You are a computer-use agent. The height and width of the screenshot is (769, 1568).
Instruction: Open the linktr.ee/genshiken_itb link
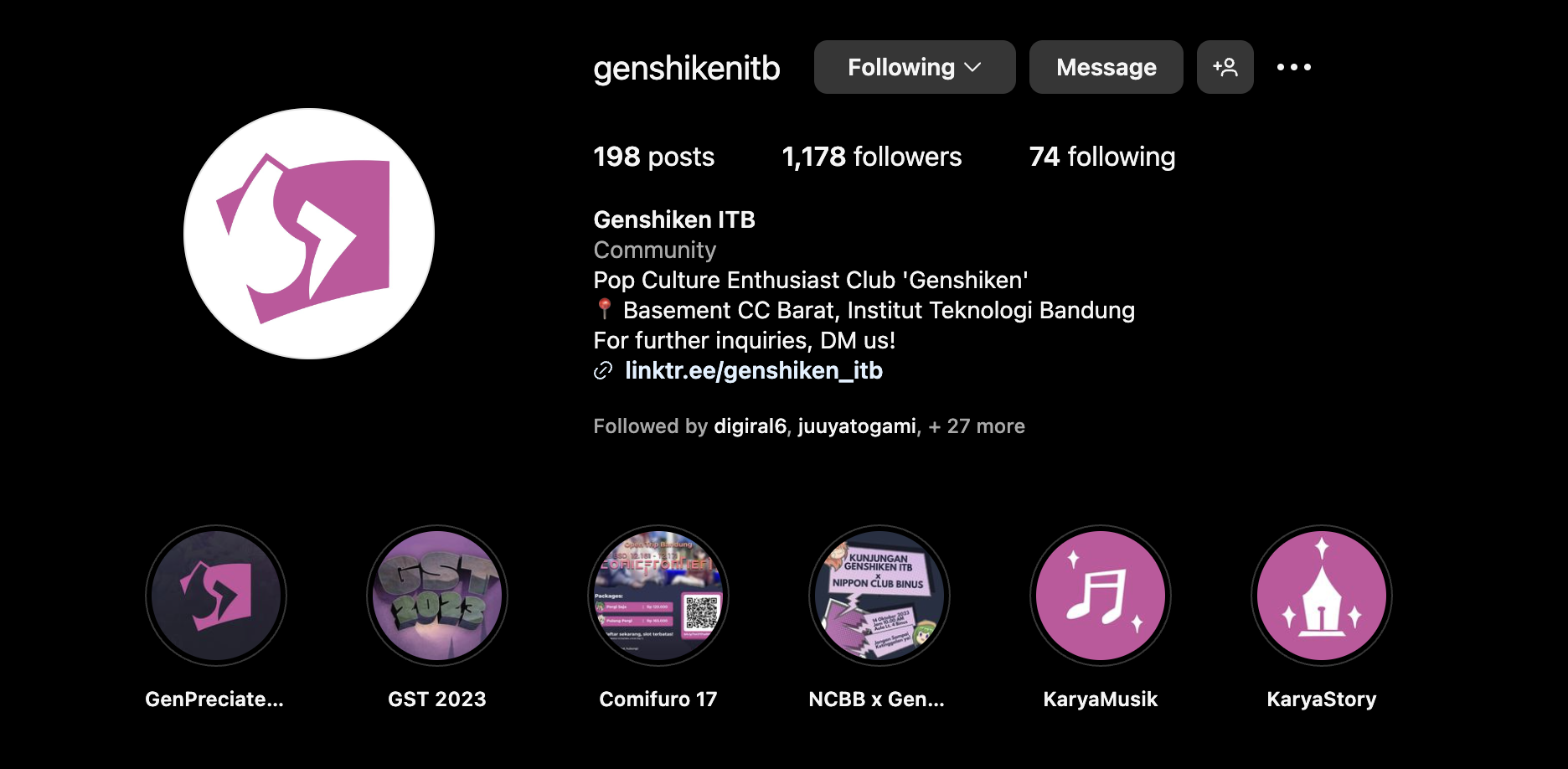[x=754, y=370]
